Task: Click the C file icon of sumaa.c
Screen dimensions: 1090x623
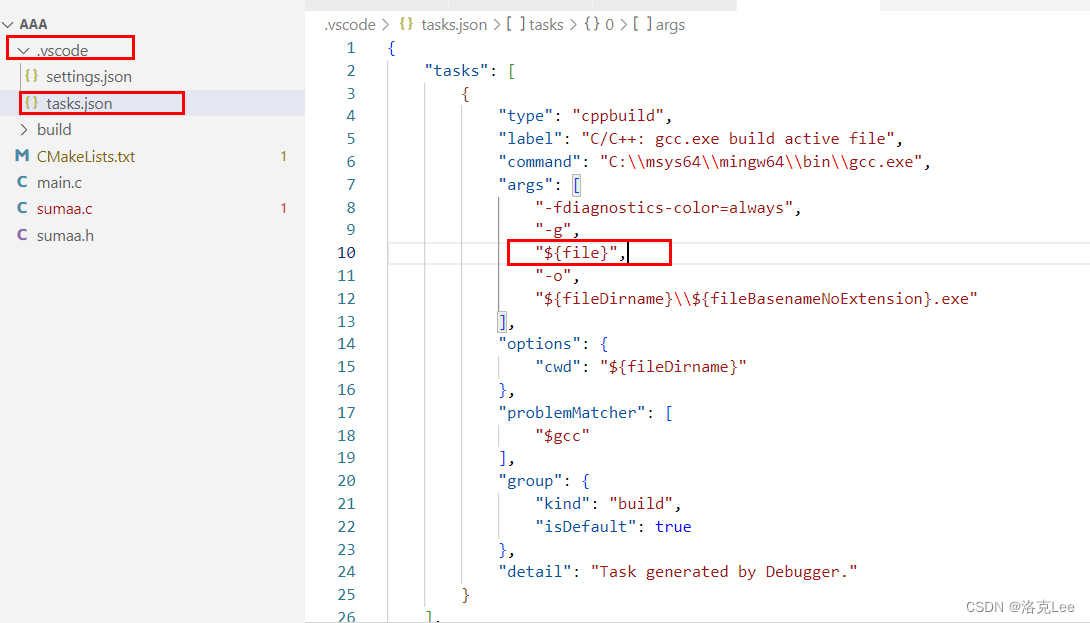Action: point(22,208)
